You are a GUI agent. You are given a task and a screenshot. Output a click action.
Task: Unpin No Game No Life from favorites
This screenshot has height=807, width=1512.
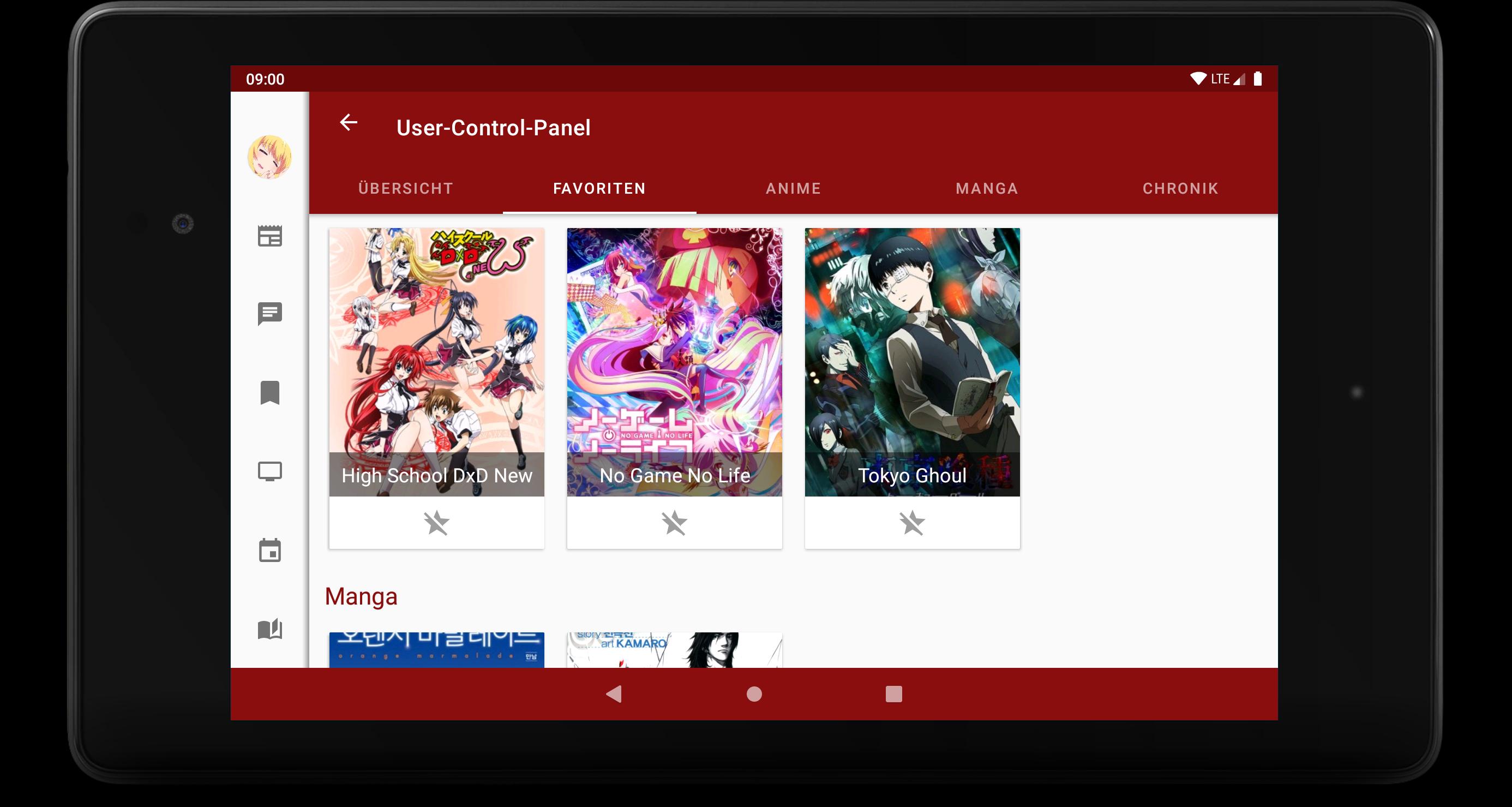point(674,523)
